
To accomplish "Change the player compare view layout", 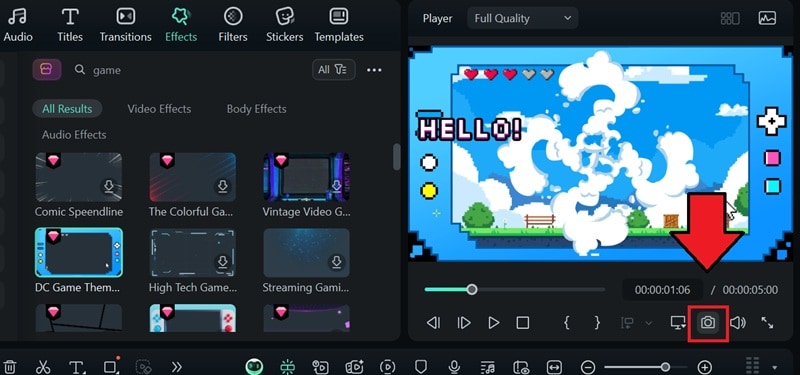I will [730, 18].
